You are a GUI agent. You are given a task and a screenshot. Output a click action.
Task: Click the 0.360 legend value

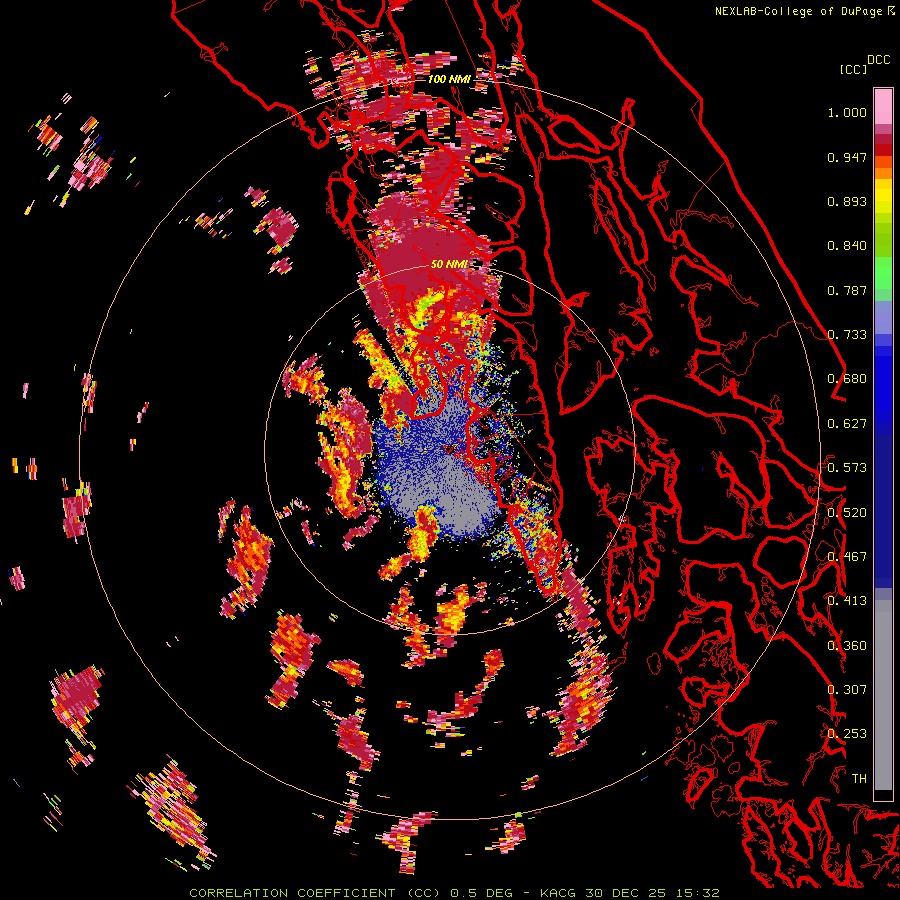(x=847, y=646)
